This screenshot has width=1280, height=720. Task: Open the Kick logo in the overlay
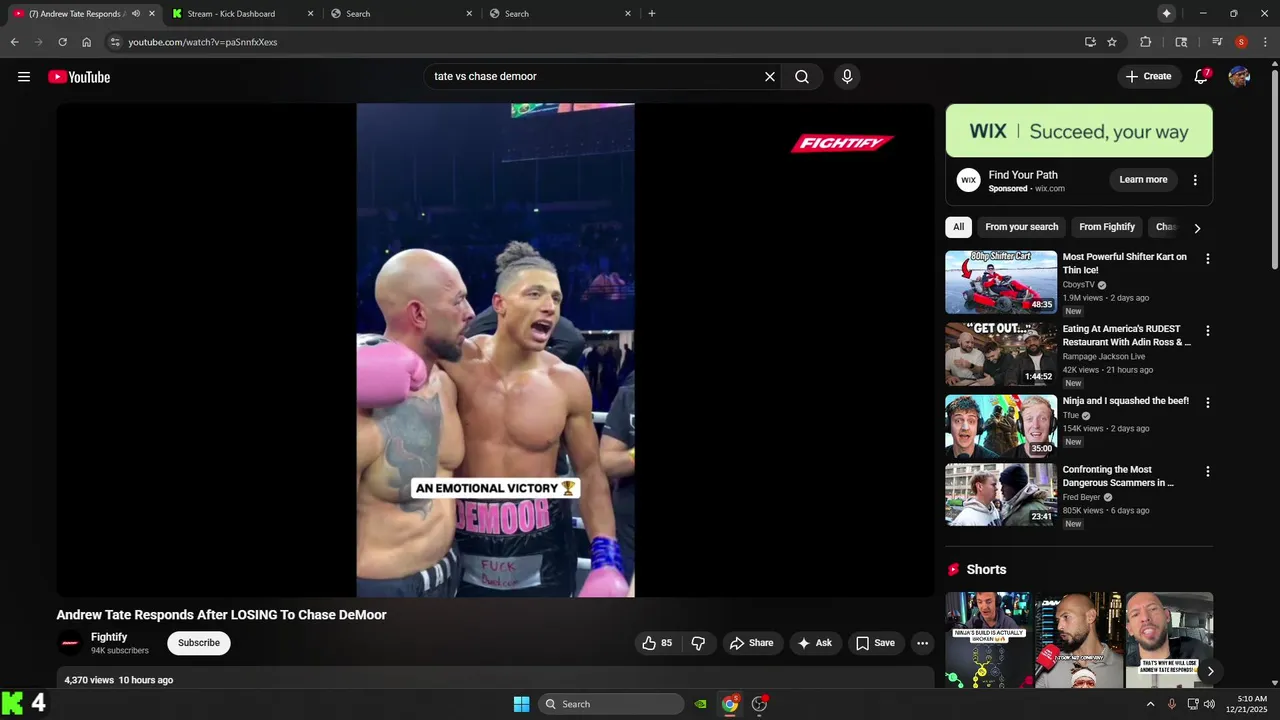pyautogui.click(x=12, y=703)
